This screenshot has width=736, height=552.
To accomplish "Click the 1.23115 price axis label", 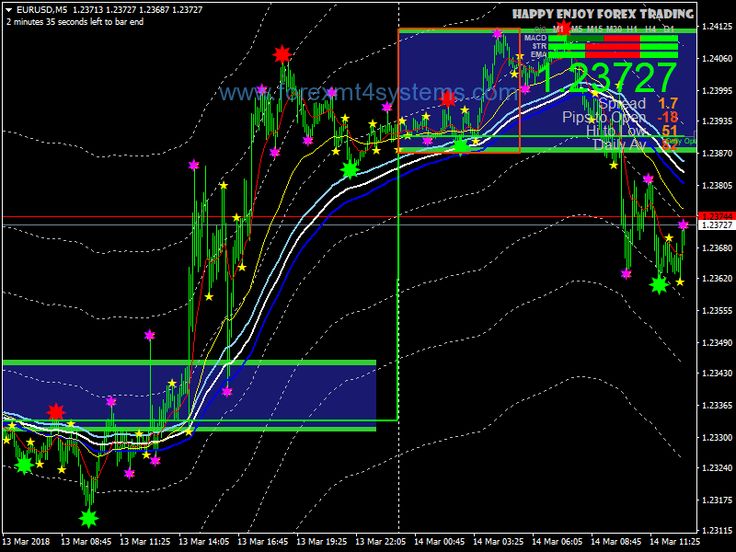I will click(x=717, y=531).
